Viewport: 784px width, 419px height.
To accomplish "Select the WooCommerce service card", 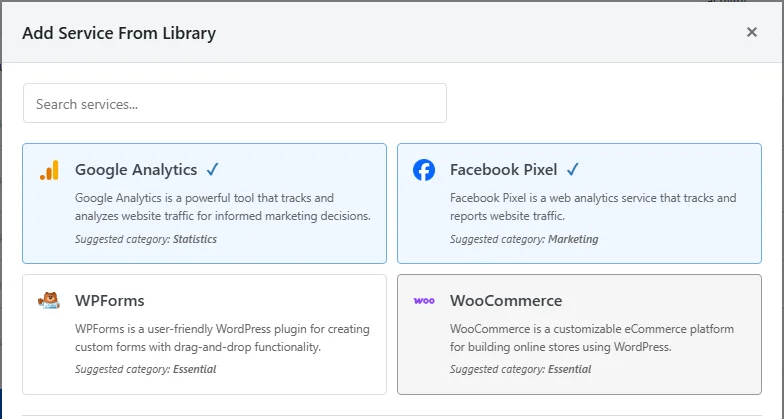I will 580,334.
